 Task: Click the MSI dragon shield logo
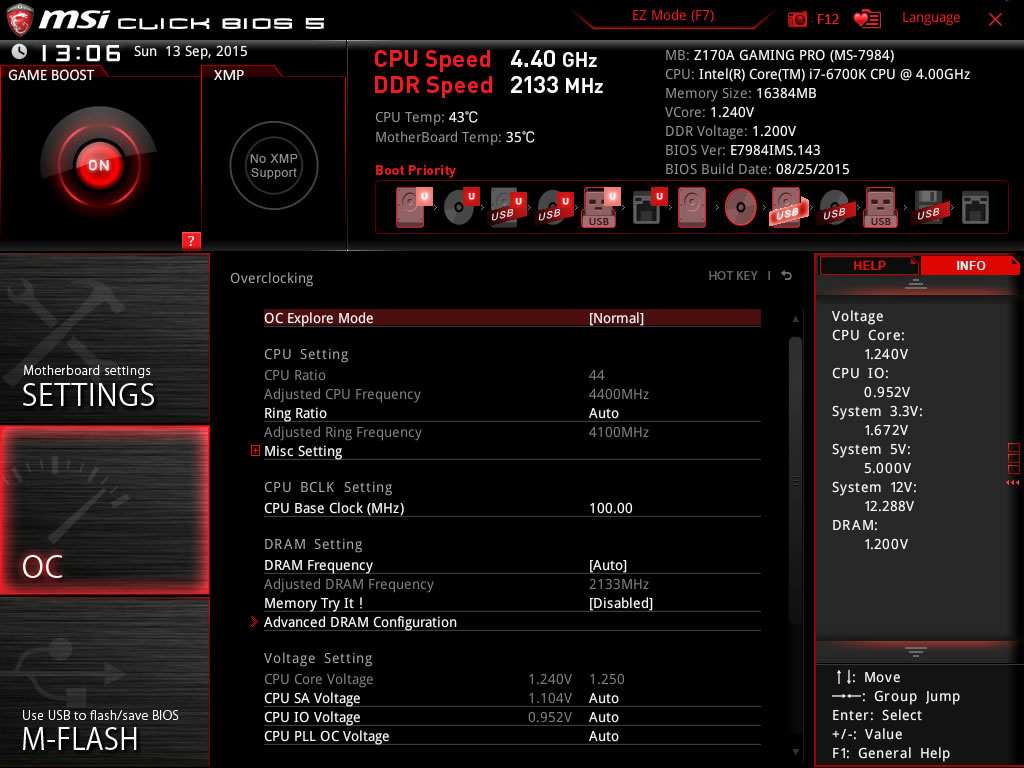coord(20,20)
